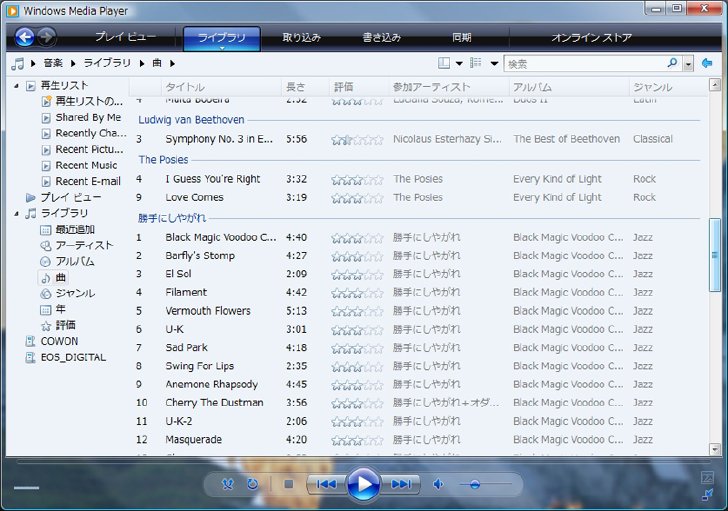
Task: Sort by the 長さ column header
Action: point(305,87)
